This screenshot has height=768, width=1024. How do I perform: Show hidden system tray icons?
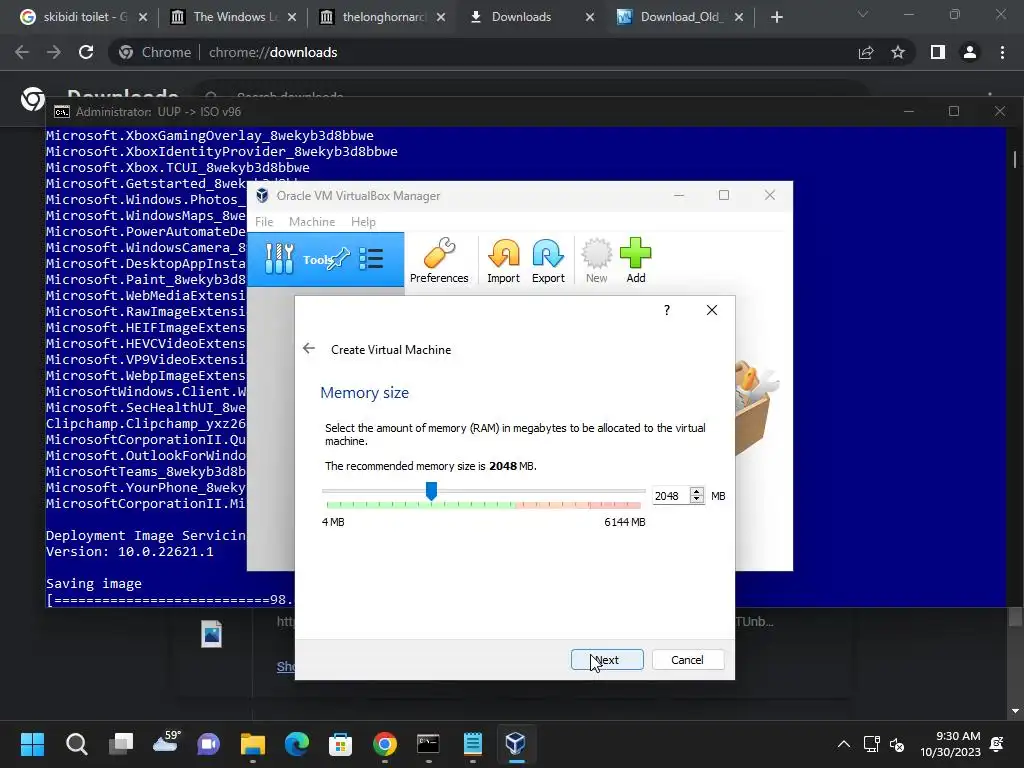tap(844, 744)
